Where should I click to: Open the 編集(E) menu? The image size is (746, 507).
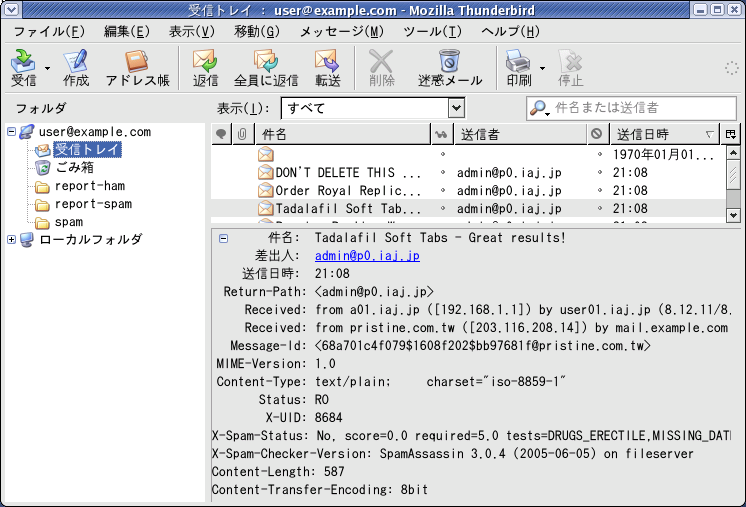coord(127,31)
